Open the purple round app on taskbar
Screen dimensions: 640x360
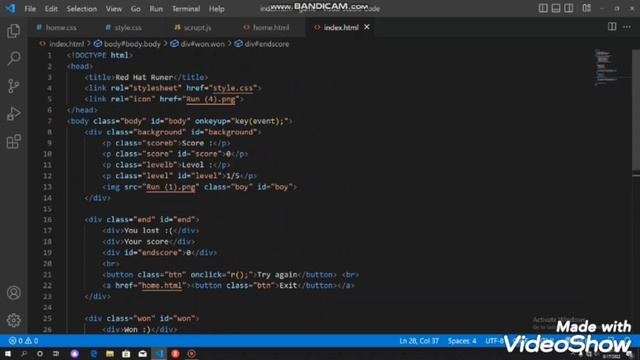tap(74, 354)
